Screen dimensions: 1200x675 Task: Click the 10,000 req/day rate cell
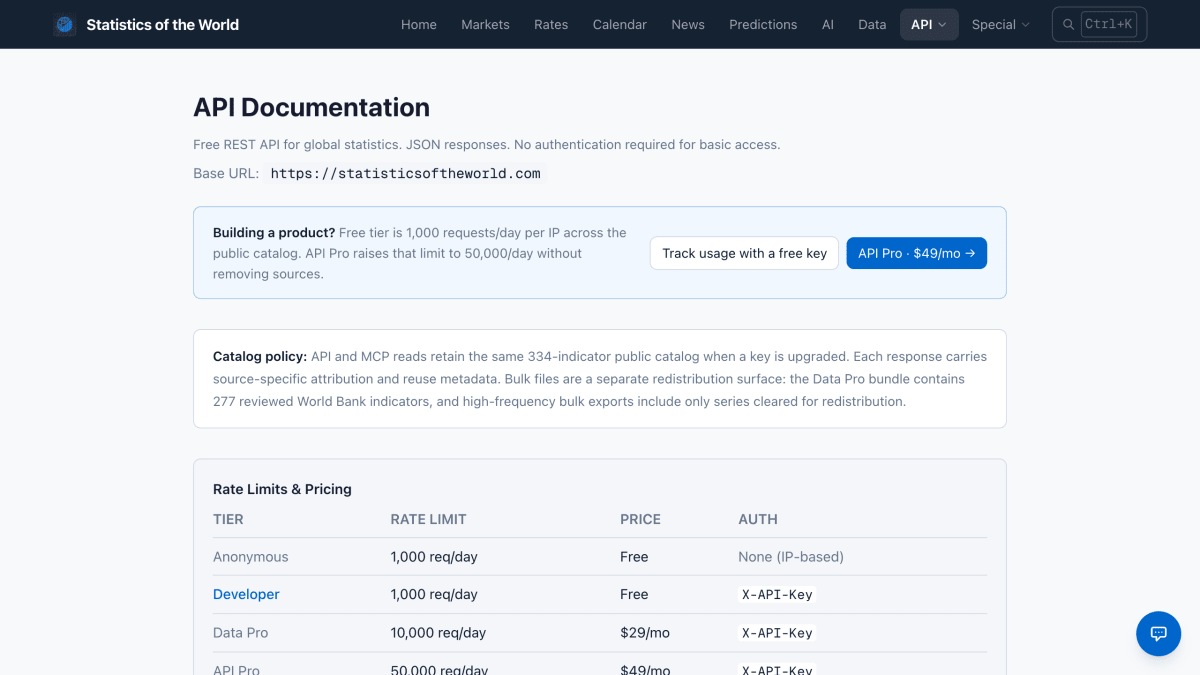438,633
